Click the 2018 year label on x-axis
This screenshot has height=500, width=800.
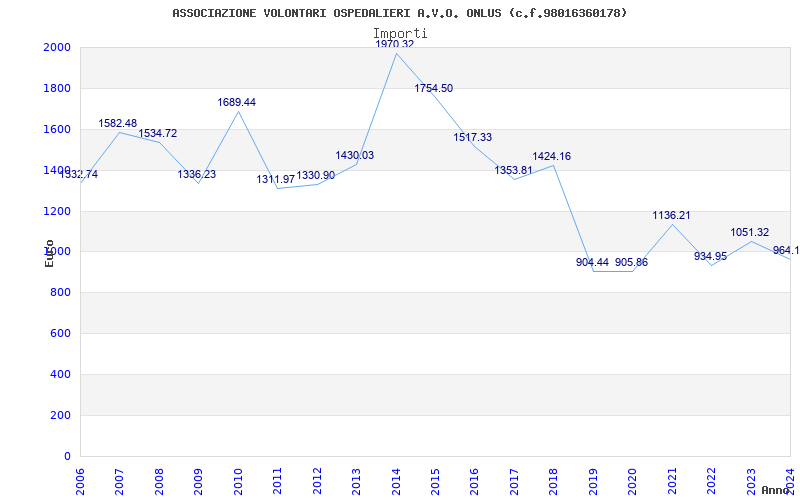[554, 482]
